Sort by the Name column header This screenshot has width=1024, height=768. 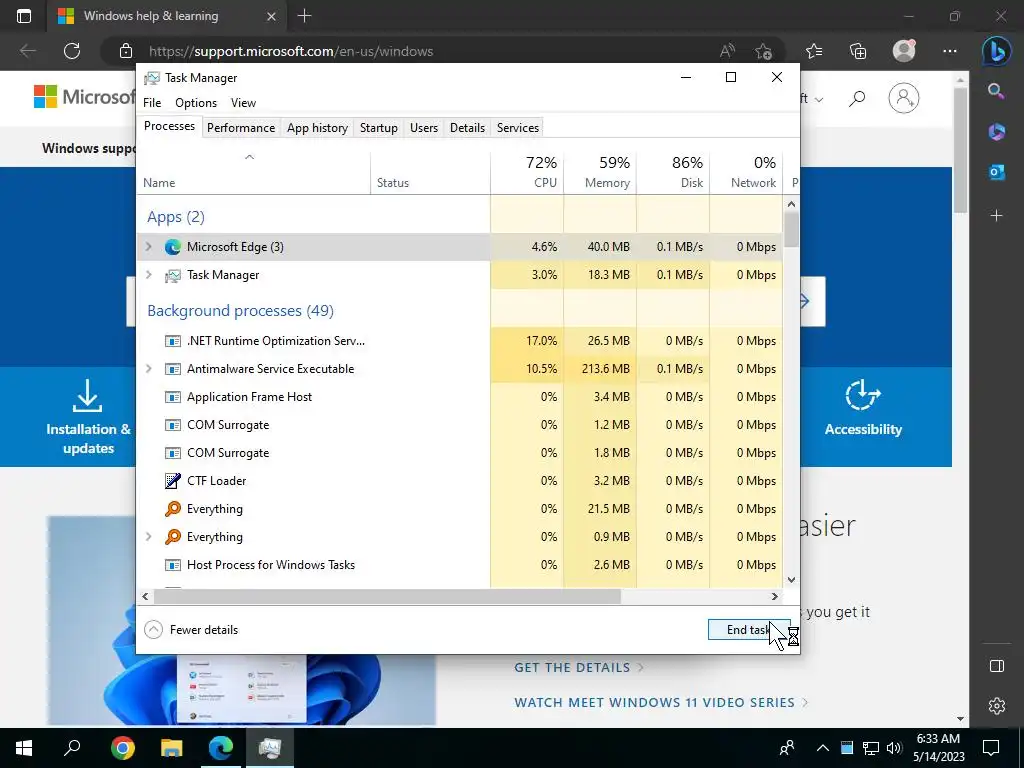[253, 172]
